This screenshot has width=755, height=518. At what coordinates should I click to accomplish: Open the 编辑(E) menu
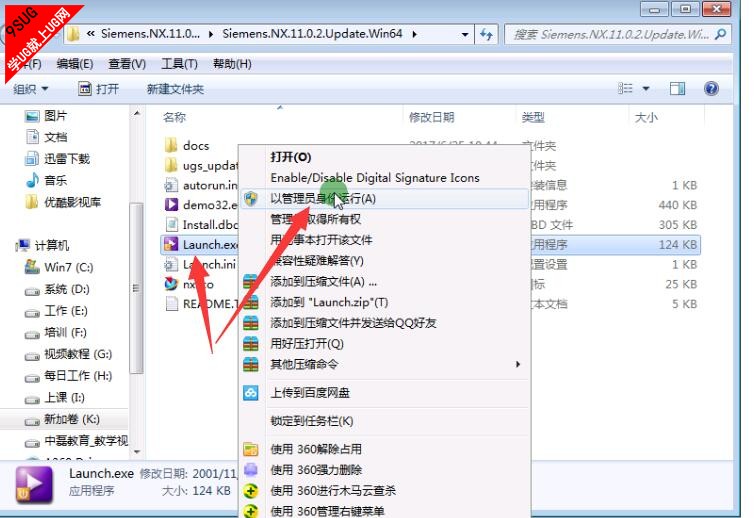75,64
